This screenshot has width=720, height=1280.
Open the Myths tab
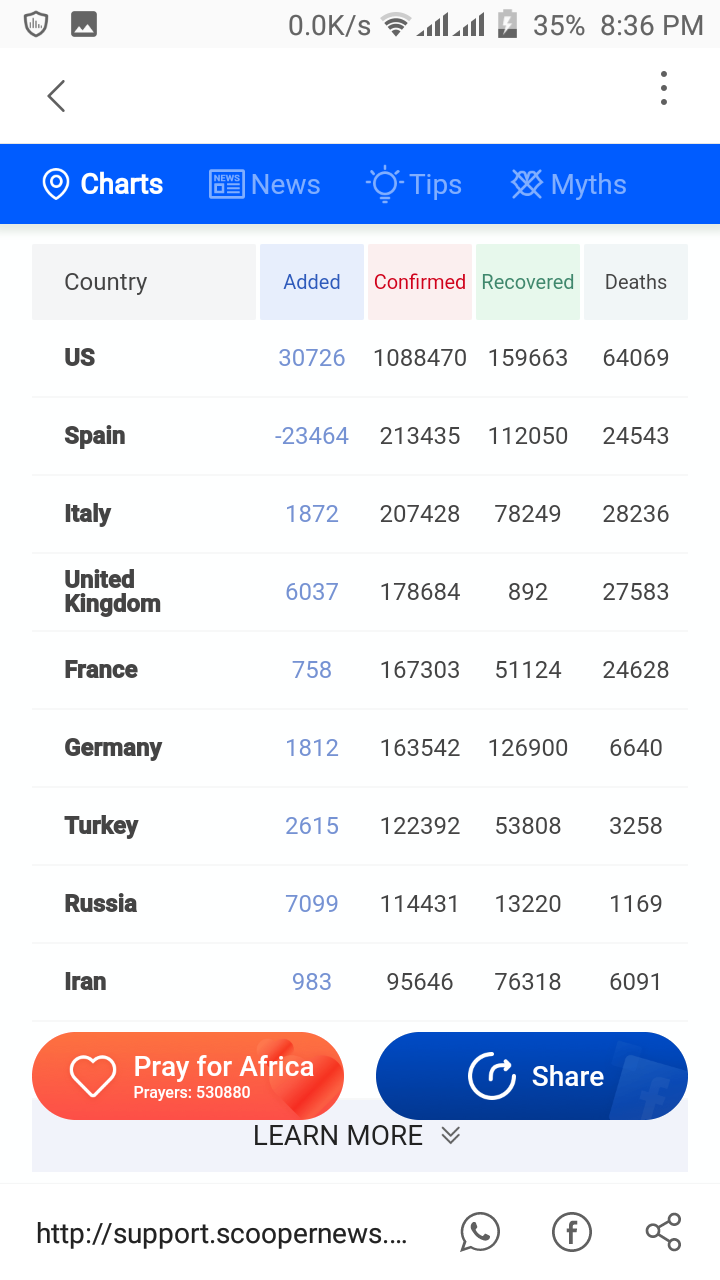(568, 184)
